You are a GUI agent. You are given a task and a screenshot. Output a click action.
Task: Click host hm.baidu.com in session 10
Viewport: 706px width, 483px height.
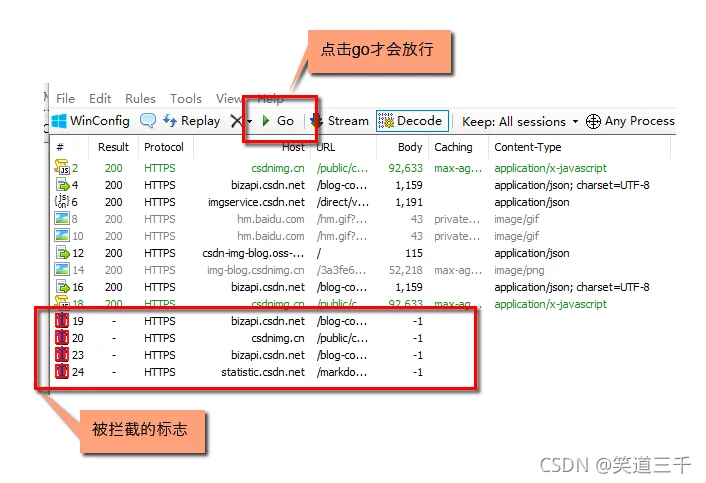point(271,236)
